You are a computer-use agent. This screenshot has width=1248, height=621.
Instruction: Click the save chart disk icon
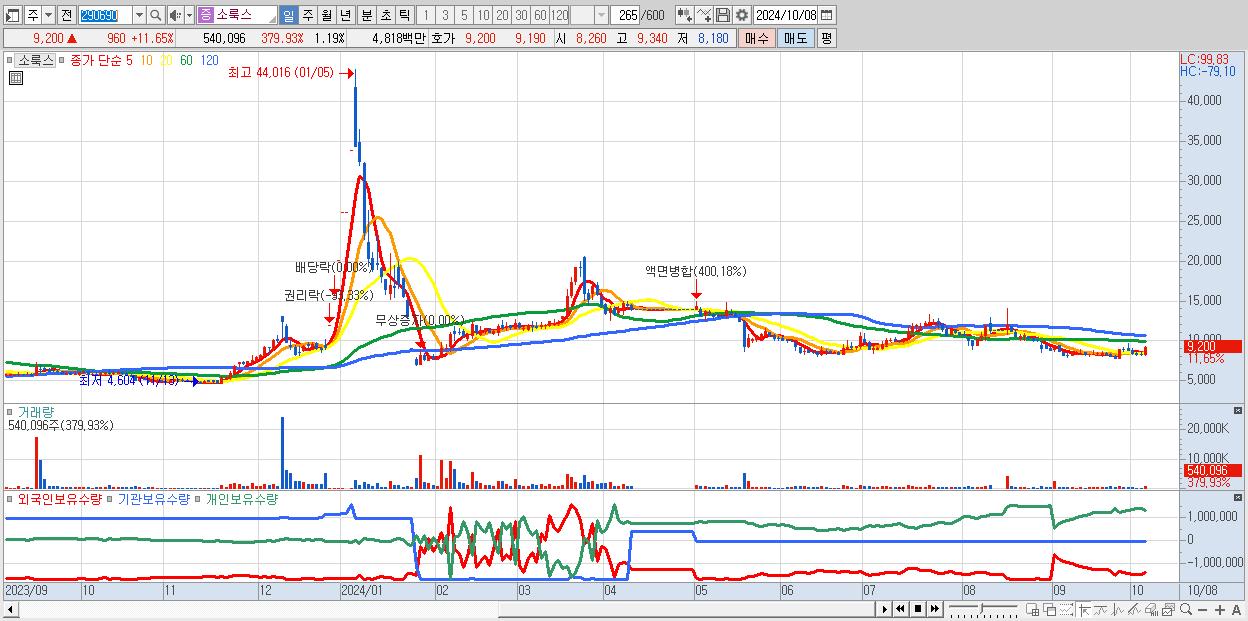(x=723, y=15)
